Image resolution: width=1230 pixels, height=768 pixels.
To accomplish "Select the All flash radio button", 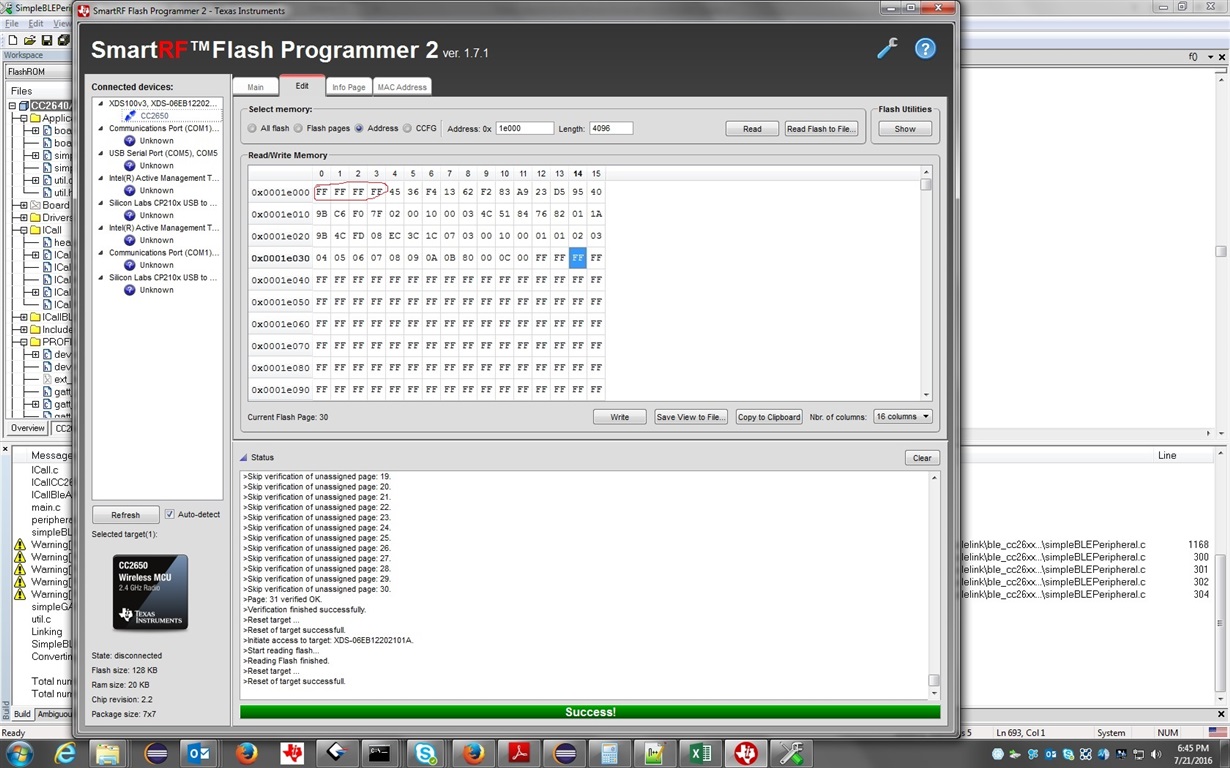I will click(x=252, y=128).
